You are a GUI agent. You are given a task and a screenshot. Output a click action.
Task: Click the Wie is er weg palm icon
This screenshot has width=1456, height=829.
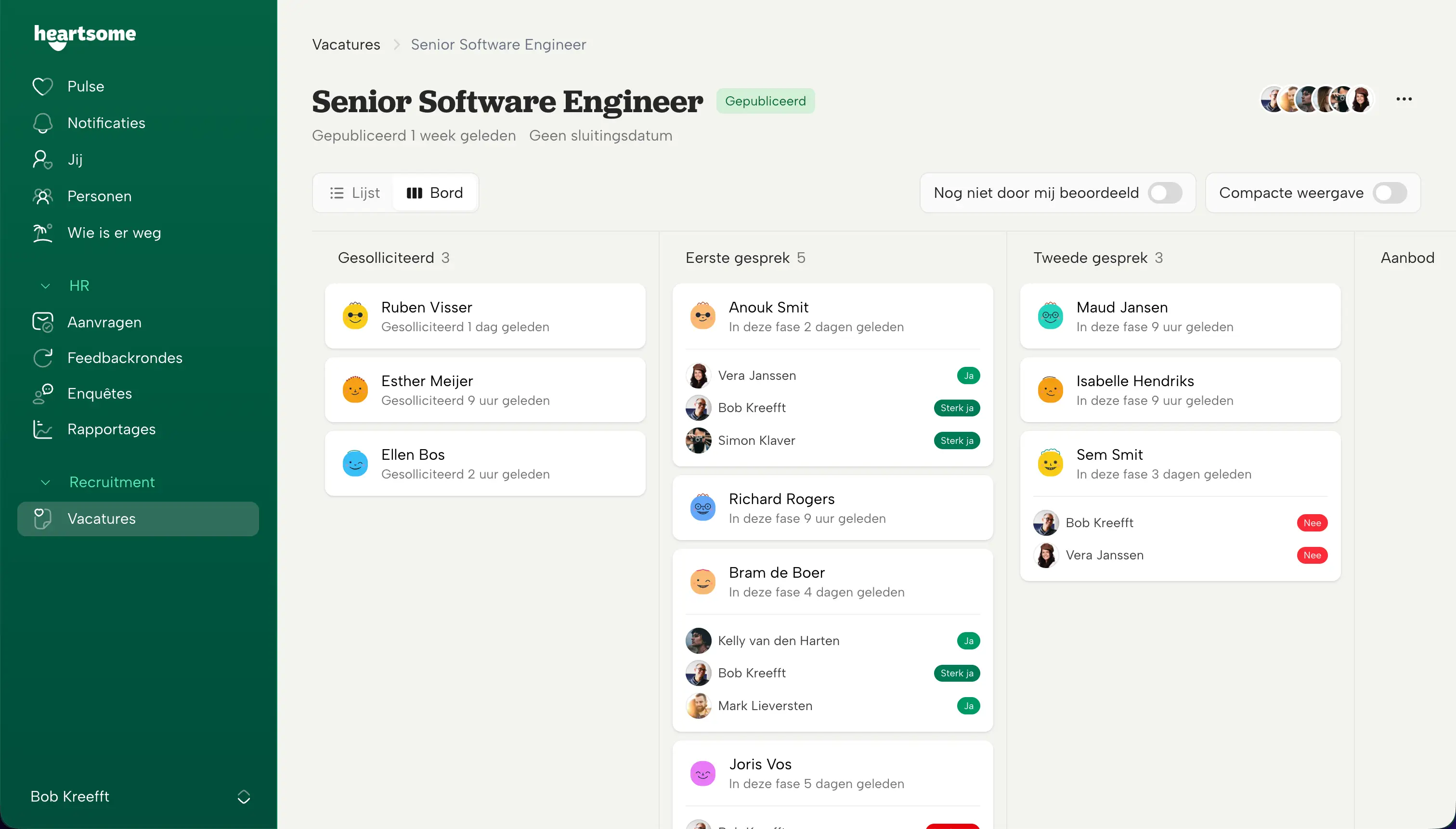coord(43,233)
